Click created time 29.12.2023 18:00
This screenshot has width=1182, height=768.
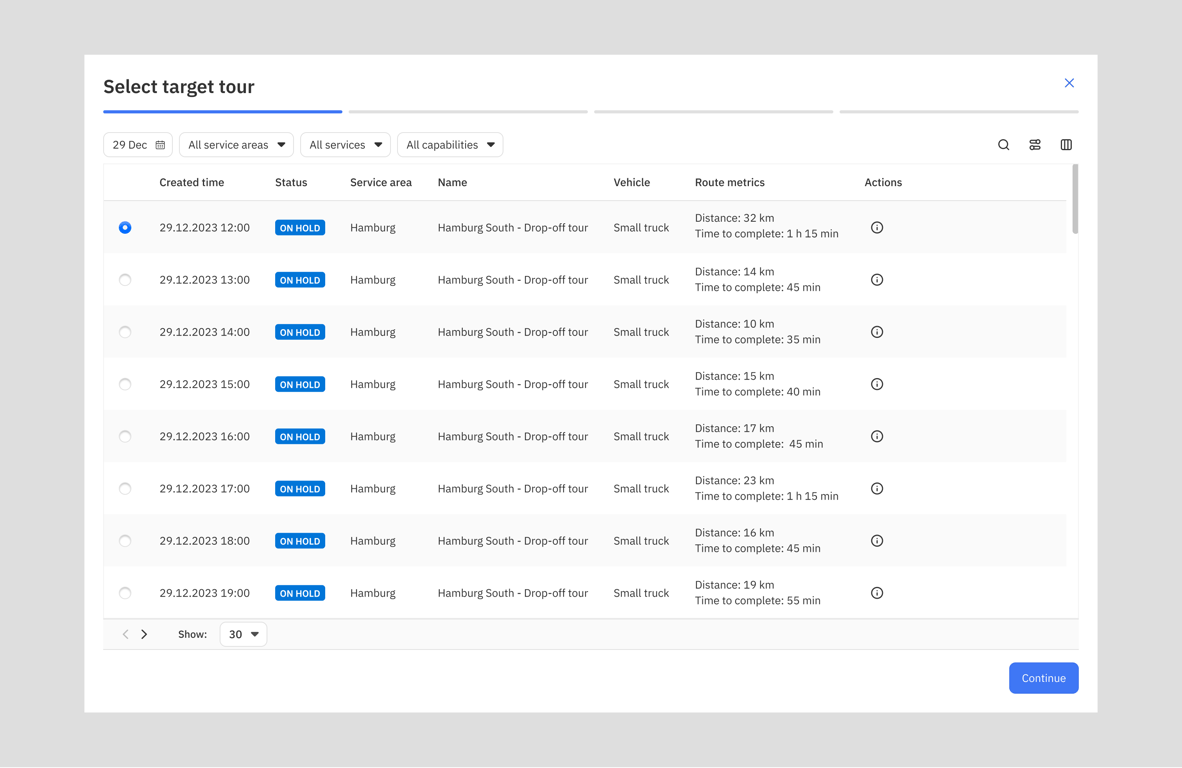[x=204, y=540]
